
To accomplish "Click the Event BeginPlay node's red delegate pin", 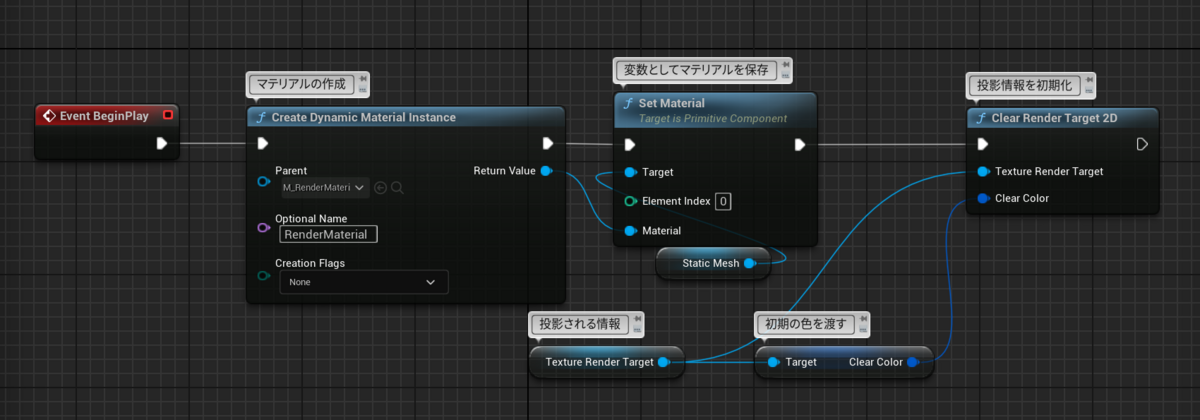I will (167, 116).
